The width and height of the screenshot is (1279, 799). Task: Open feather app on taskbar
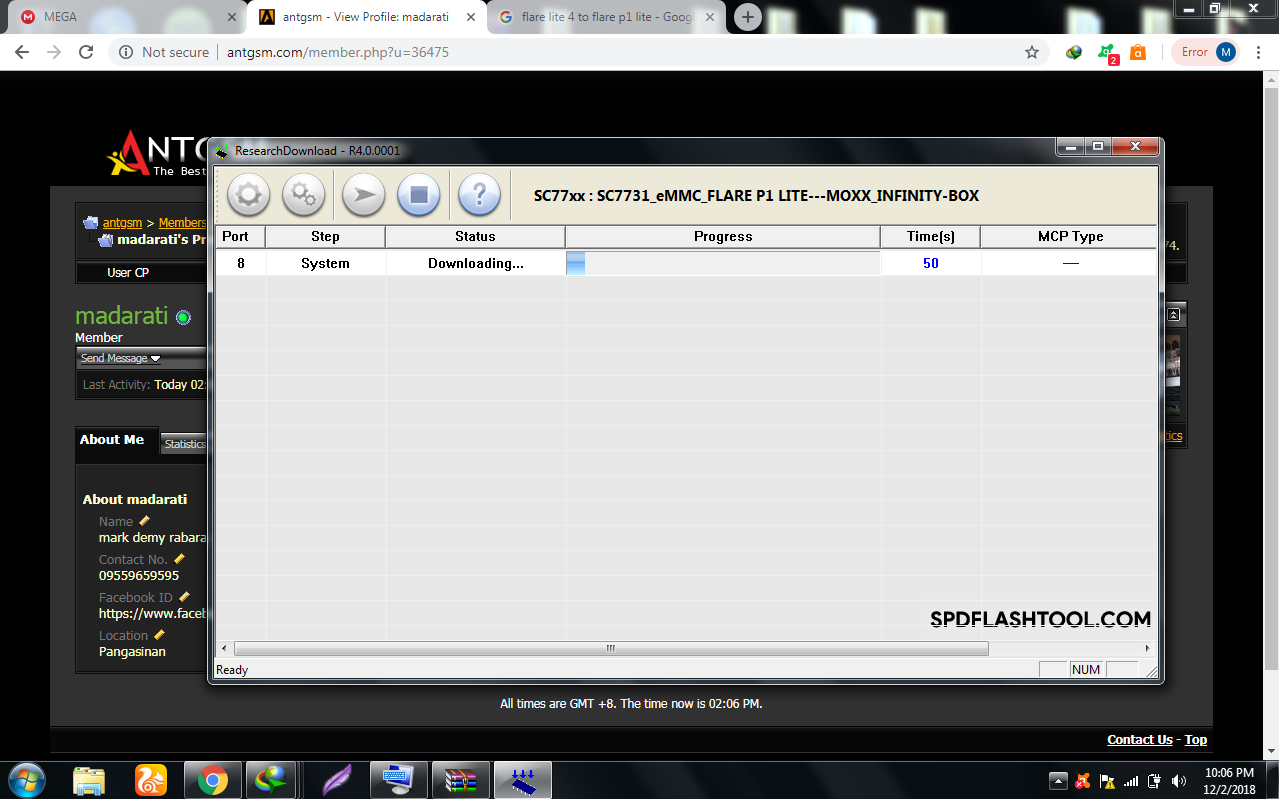[x=336, y=780]
